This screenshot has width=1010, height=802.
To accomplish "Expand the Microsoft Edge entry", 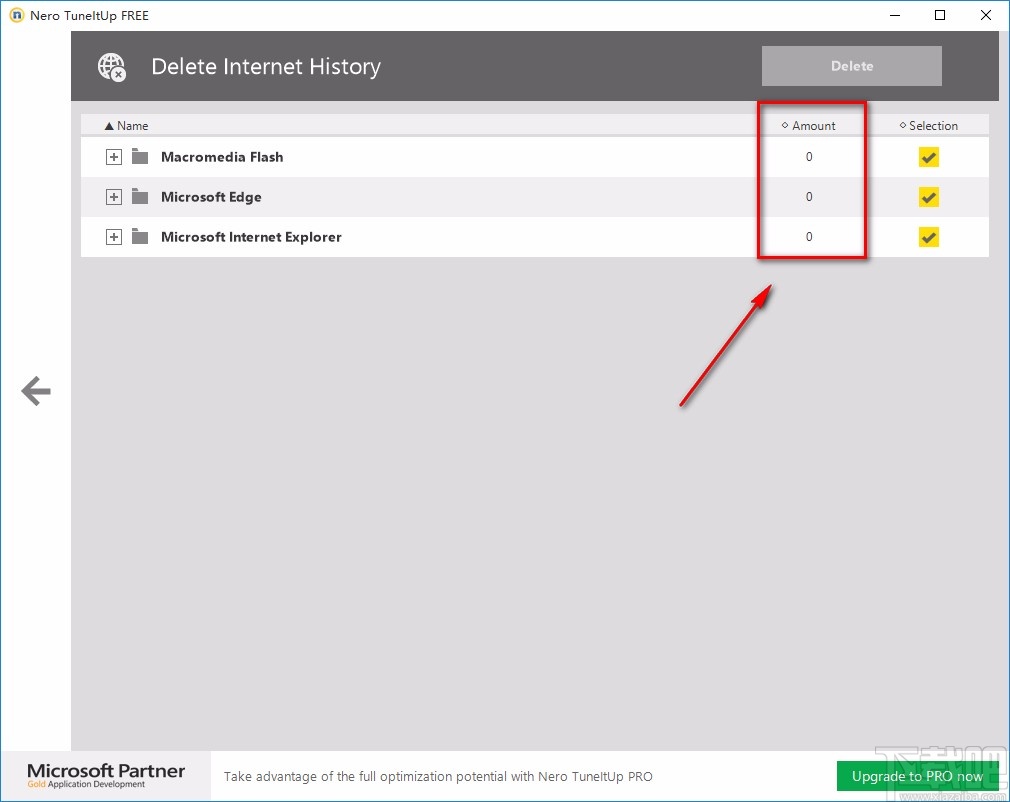I will tap(113, 196).
